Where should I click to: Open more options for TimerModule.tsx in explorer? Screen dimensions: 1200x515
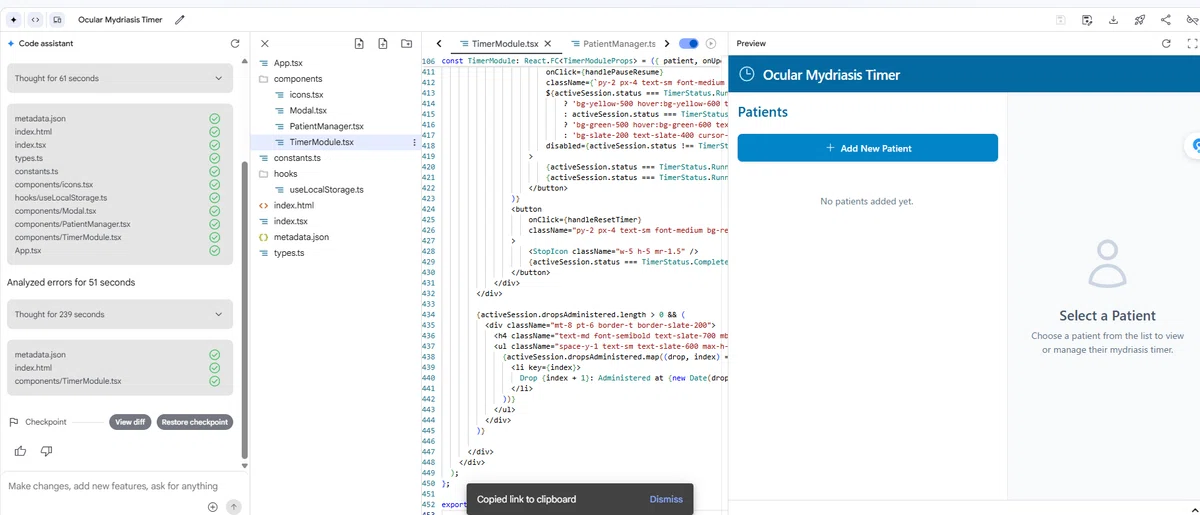click(x=415, y=143)
